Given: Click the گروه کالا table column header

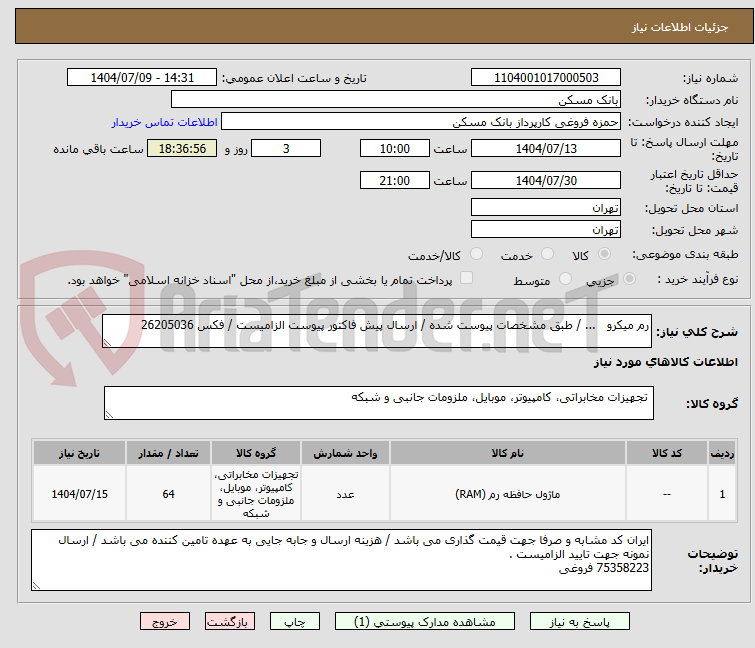Looking at the screenshot, I should (256, 453).
